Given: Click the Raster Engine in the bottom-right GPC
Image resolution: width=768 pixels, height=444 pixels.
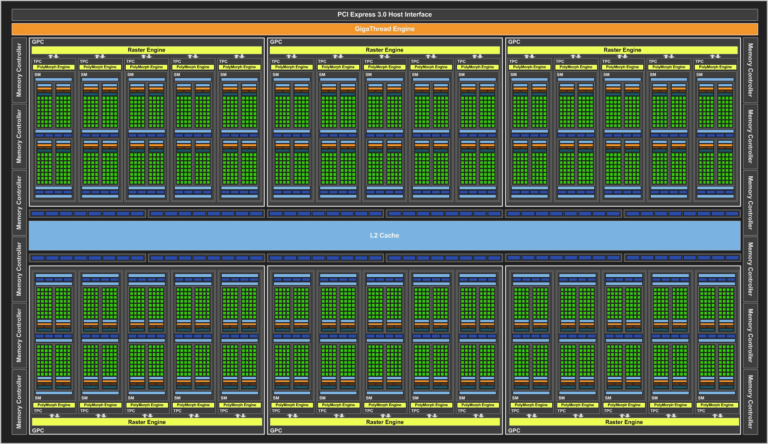Looking at the screenshot, I should (x=623, y=423).
